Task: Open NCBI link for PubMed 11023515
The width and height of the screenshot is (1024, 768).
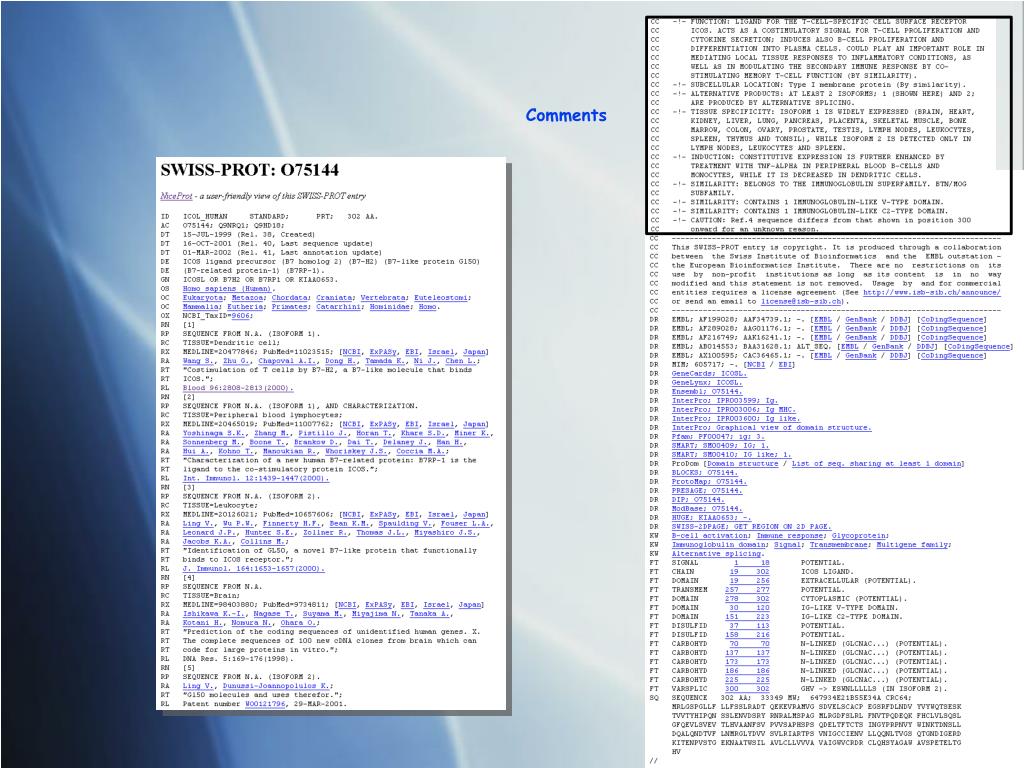Action: pyautogui.click(x=351, y=352)
